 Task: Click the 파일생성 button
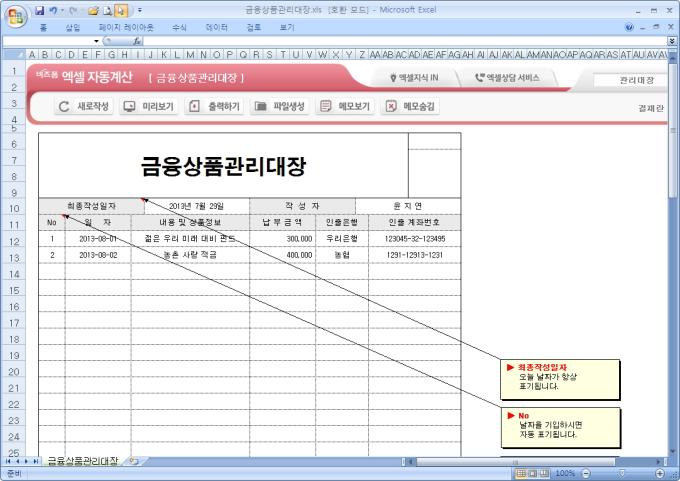[x=279, y=106]
